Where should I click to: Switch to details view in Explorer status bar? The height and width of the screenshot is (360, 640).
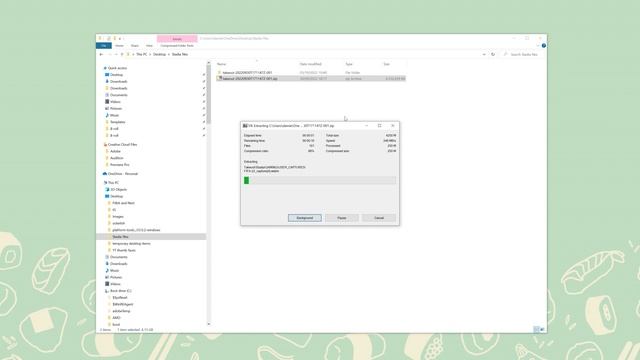tap(536, 329)
